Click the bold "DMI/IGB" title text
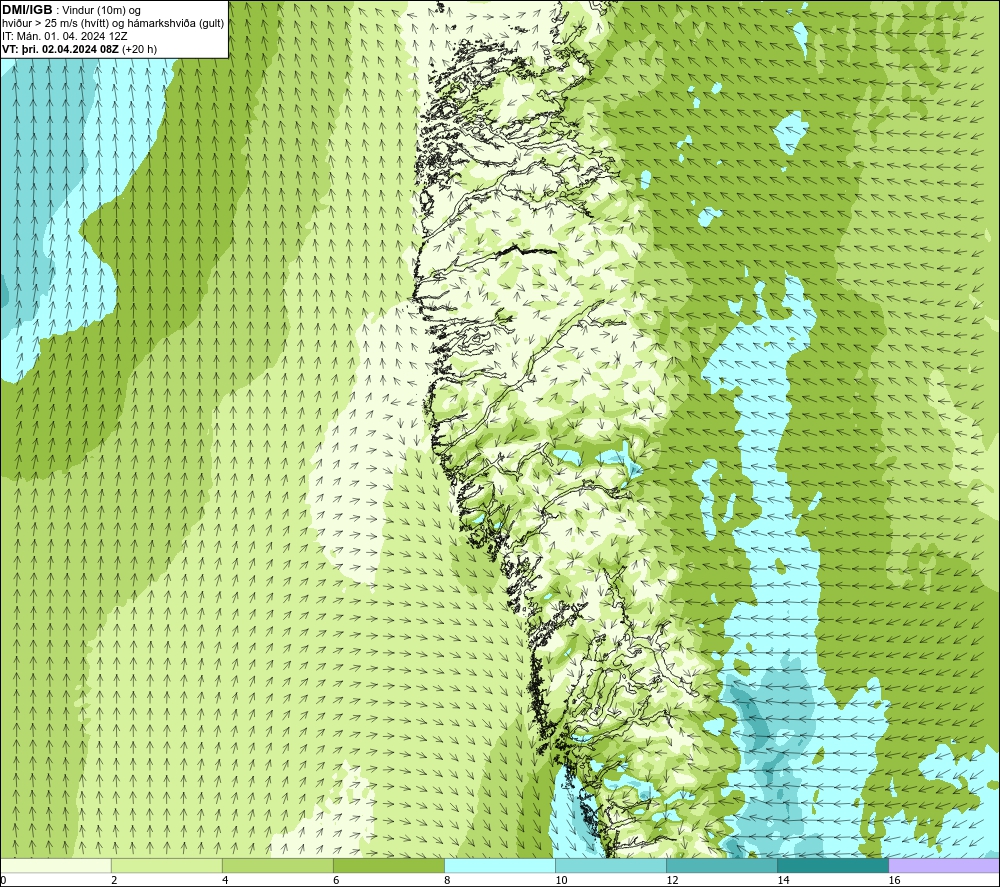The image size is (1000, 887). (x=27, y=10)
